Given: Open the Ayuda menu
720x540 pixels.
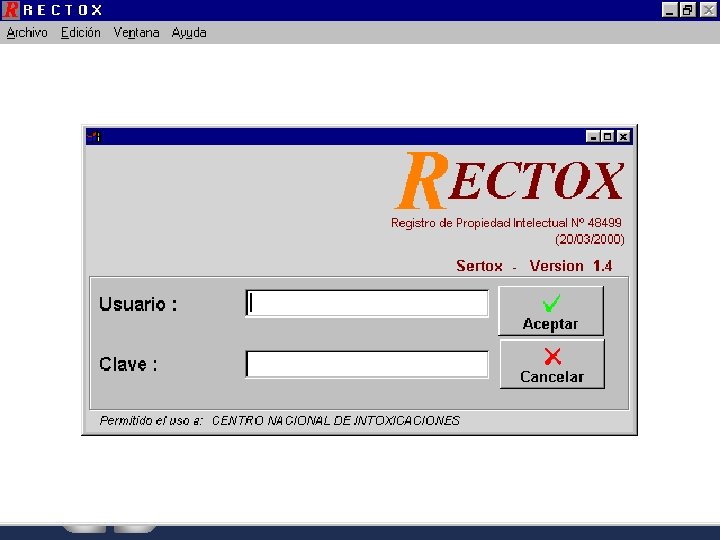Looking at the screenshot, I should coord(189,33).
